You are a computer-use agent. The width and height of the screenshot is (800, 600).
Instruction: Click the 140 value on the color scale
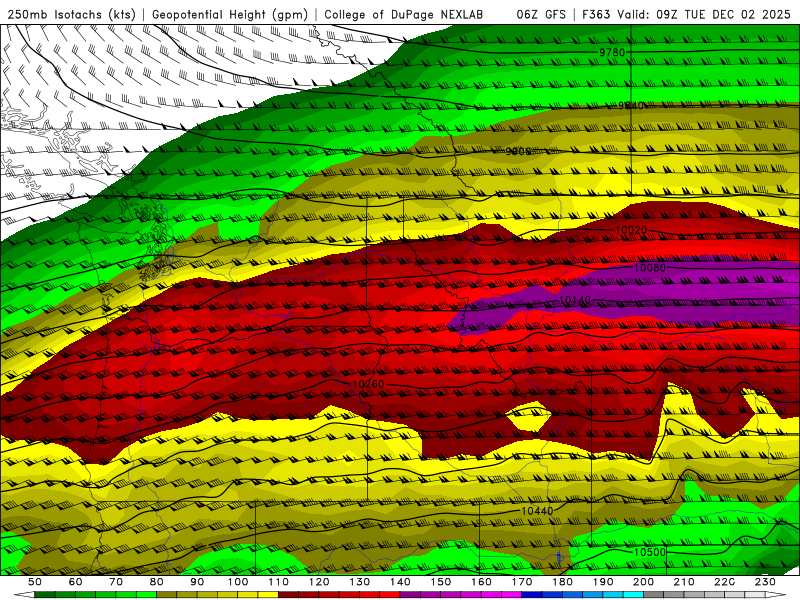(399, 582)
